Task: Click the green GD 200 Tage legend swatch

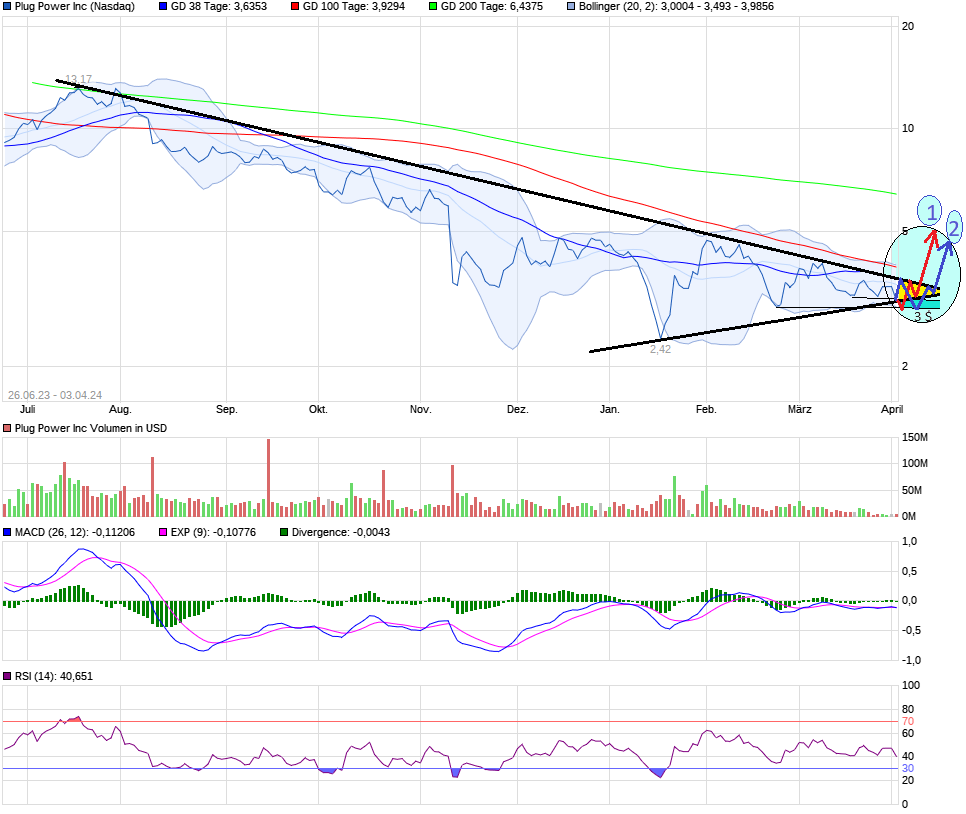Action: tap(432, 6)
